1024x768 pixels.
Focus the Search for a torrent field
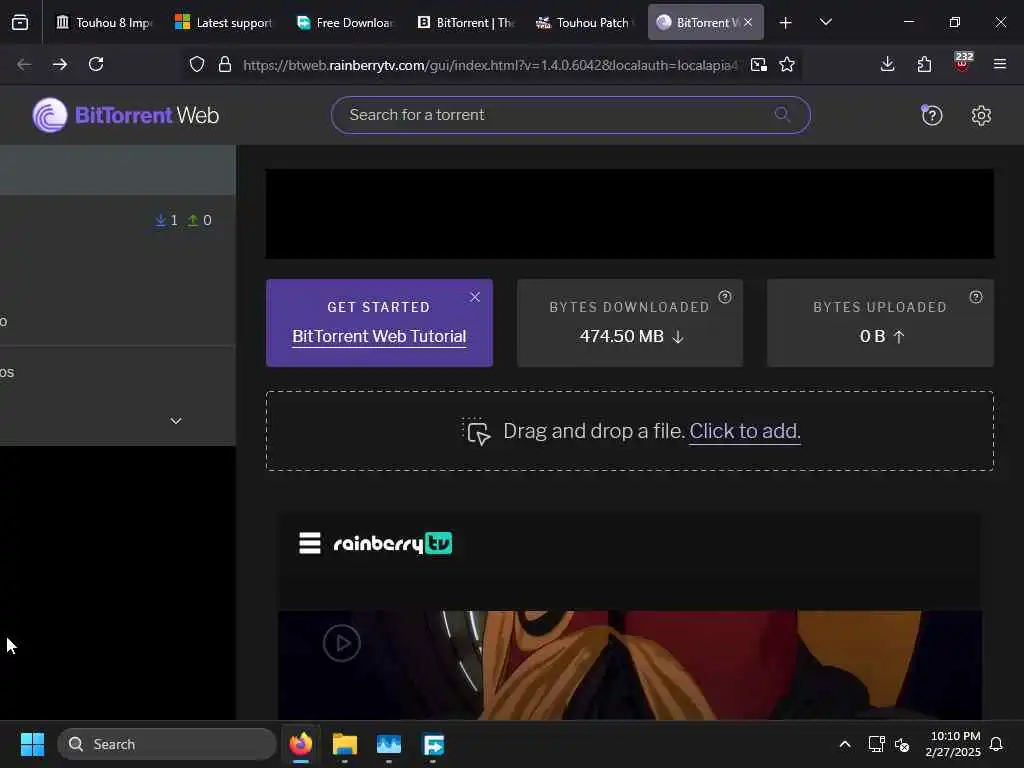(570, 115)
